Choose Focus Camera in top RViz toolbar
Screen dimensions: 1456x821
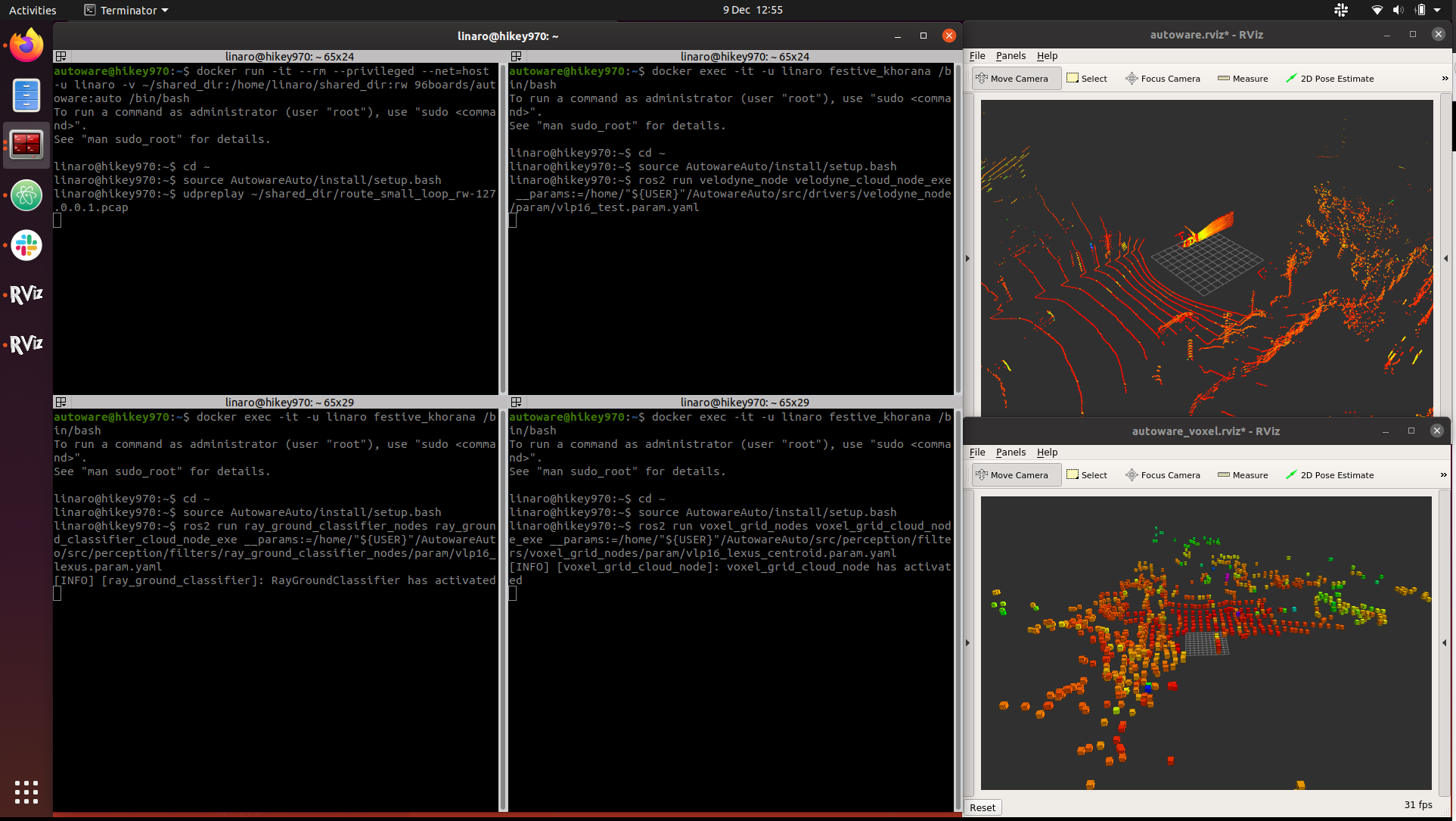(x=1163, y=79)
